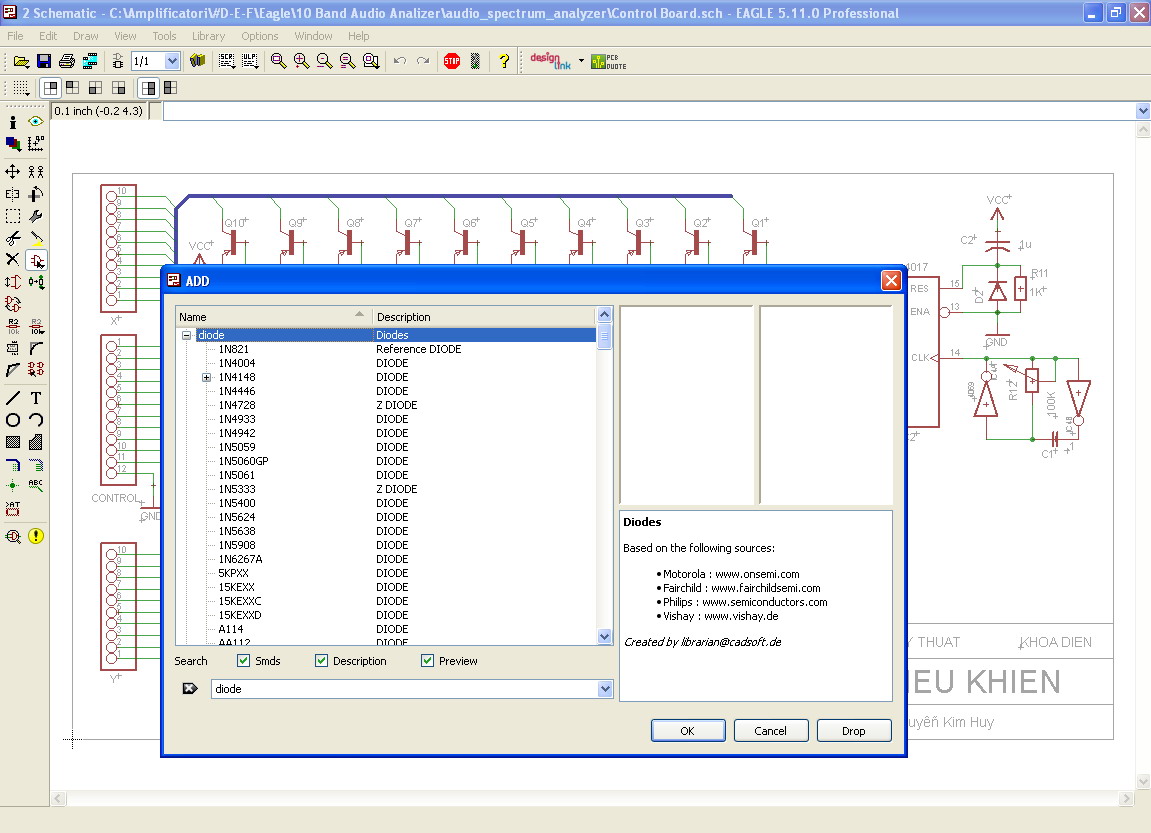Select the Text tool in left toolbar
The width and height of the screenshot is (1151, 833).
(x=36, y=398)
